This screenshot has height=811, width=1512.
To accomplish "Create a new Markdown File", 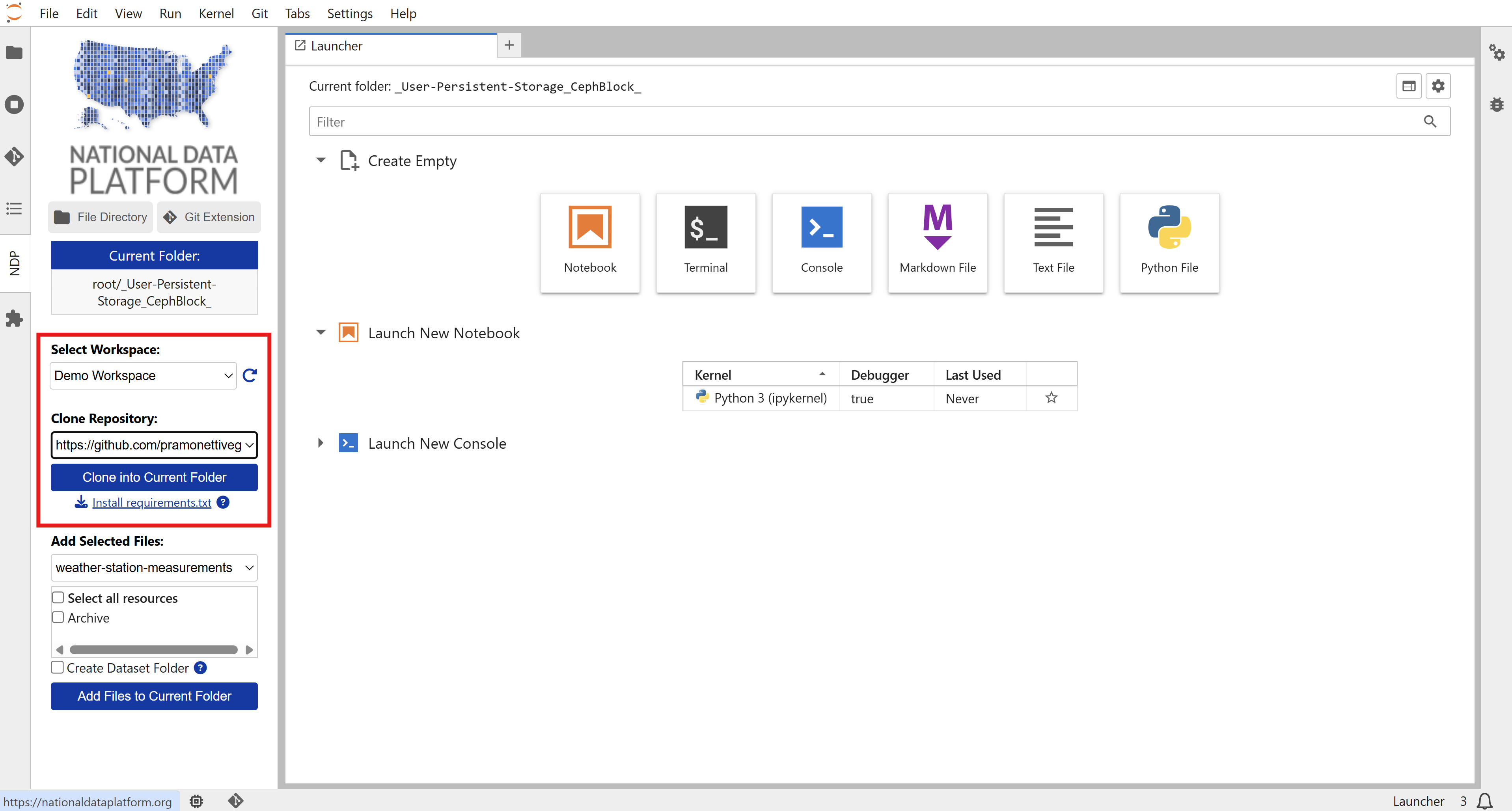I will (x=938, y=242).
